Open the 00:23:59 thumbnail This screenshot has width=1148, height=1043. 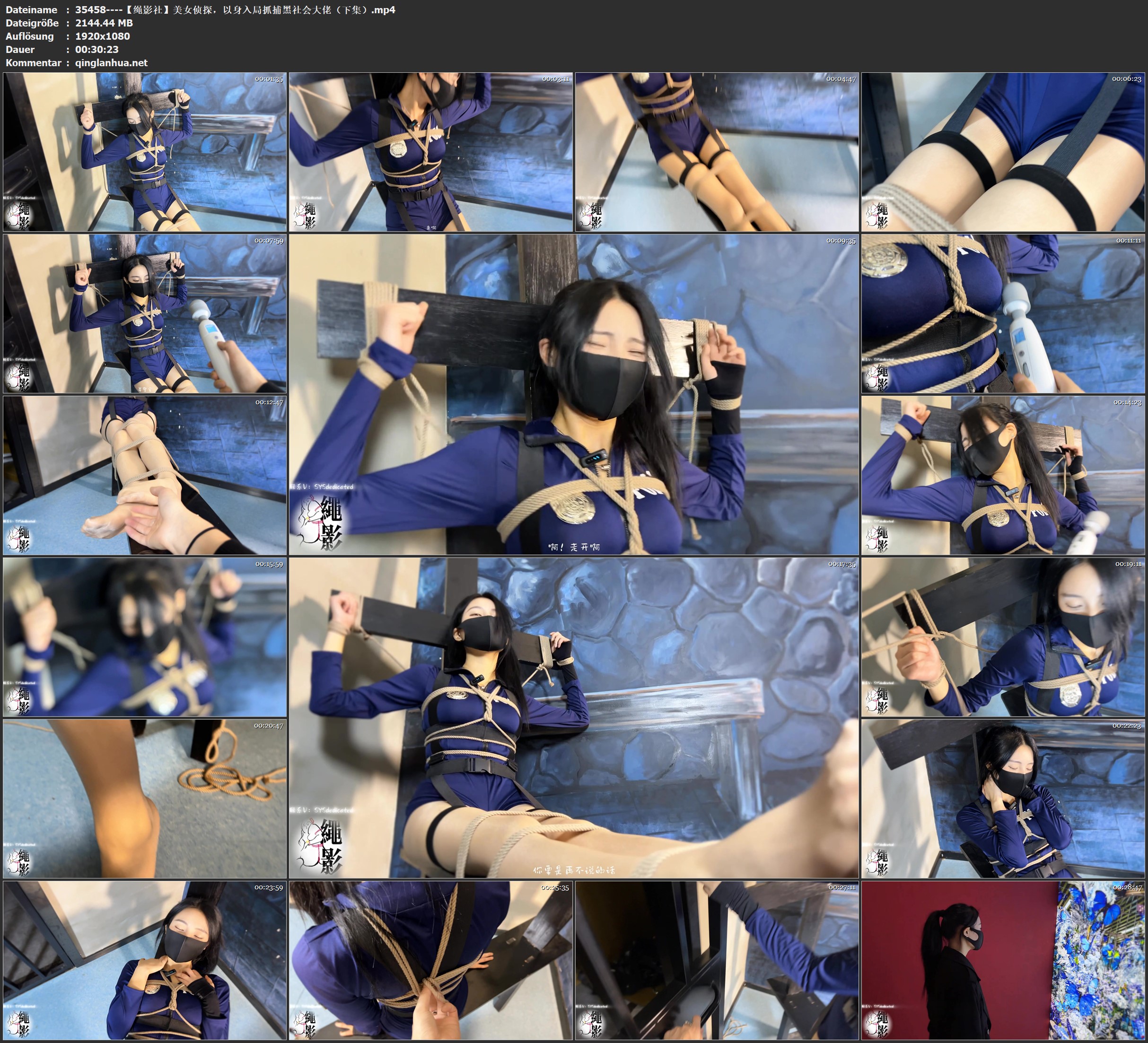[145, 960]
